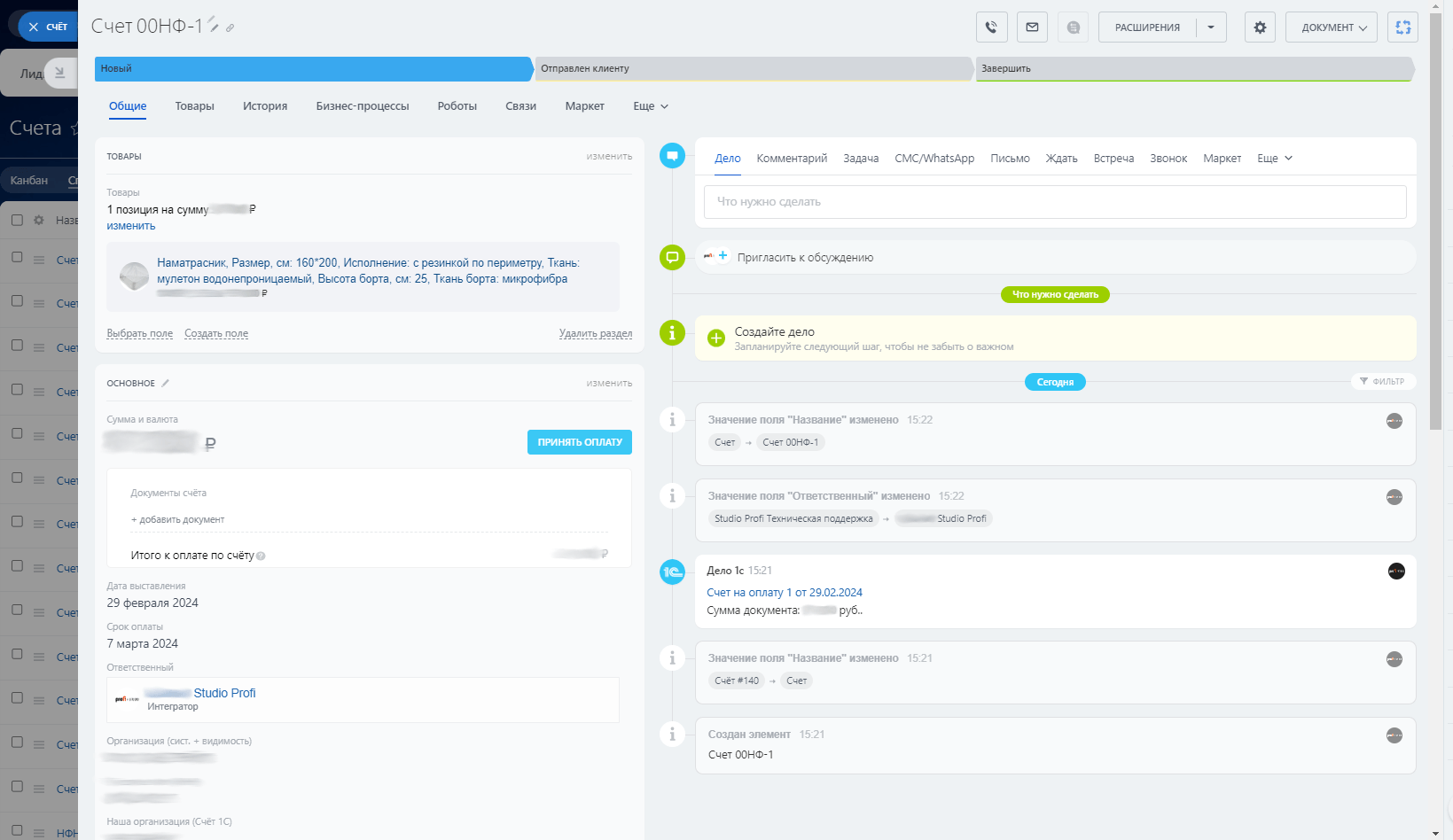This screenshot has height=840, width=1453.
Task: Click the blue plus invite icon
Action: 723,256
